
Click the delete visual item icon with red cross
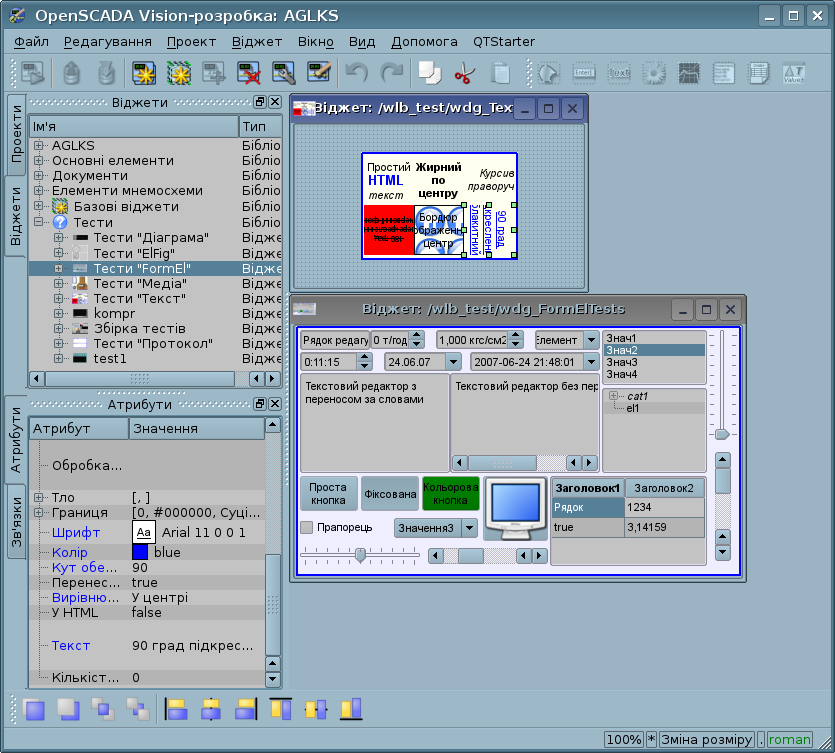tap(249, 73)
